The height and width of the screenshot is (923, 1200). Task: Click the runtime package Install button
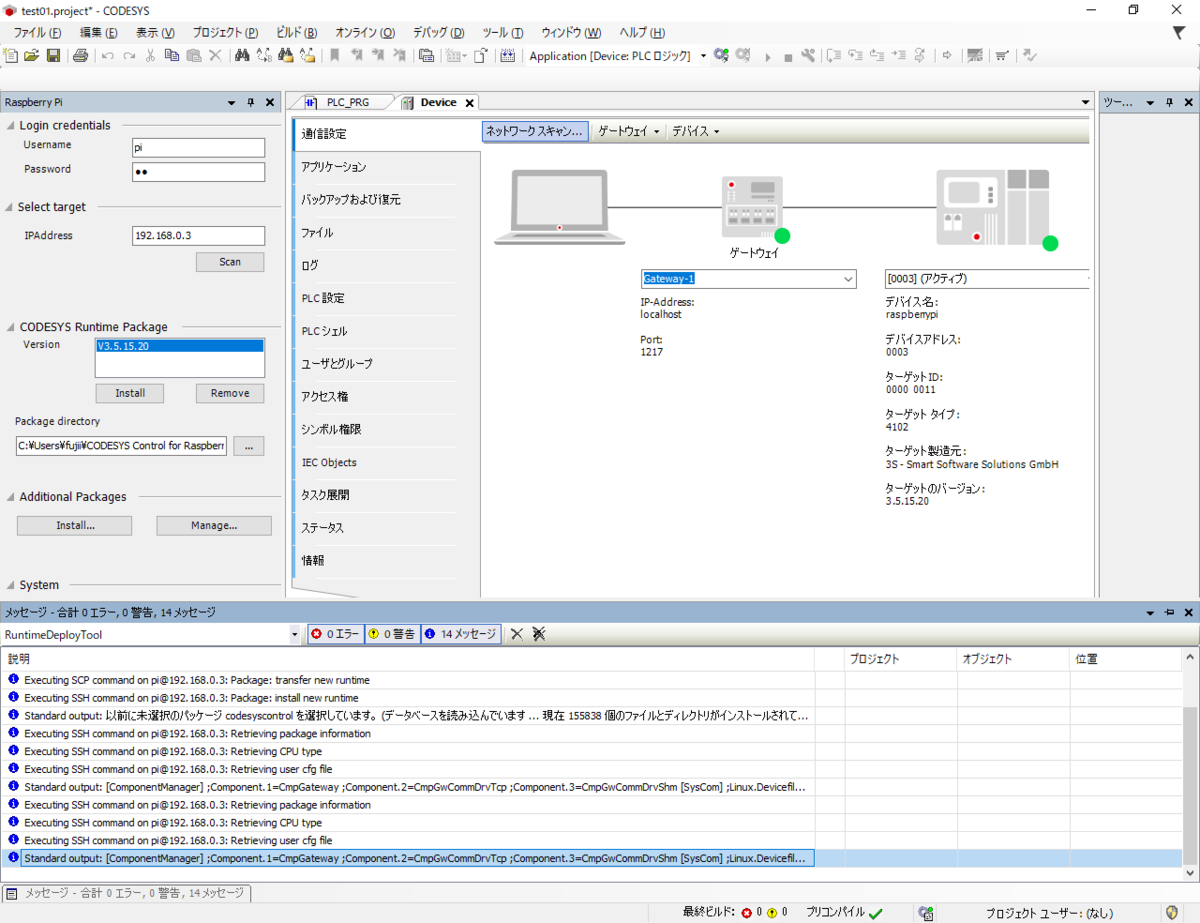coord(130,393)
